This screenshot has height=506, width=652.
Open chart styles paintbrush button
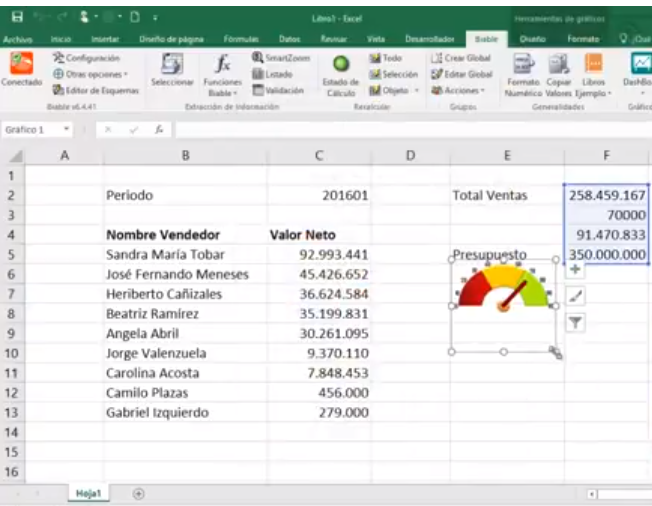(576, 296)
